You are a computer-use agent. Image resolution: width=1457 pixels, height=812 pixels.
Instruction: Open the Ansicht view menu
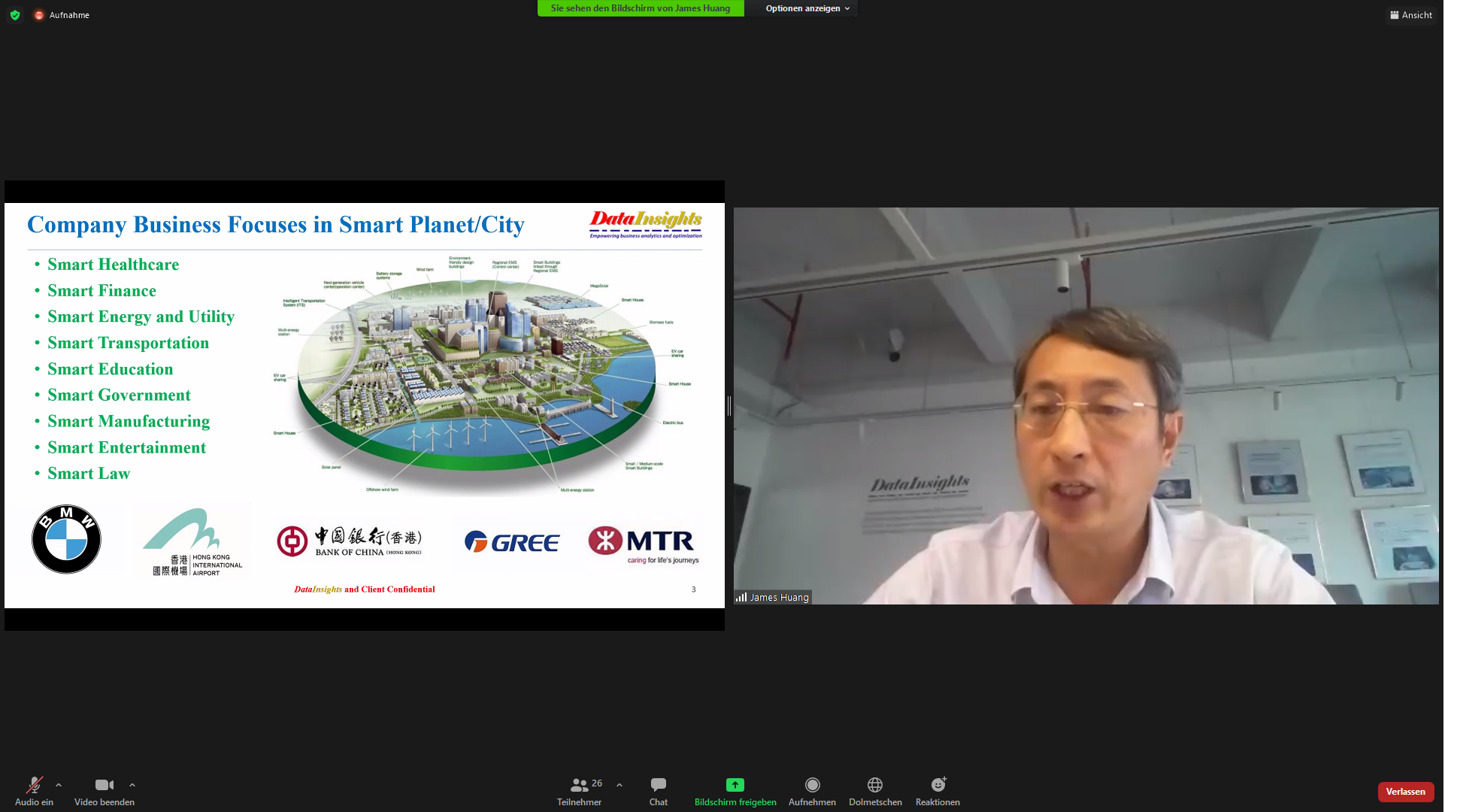coord(1411,15)
